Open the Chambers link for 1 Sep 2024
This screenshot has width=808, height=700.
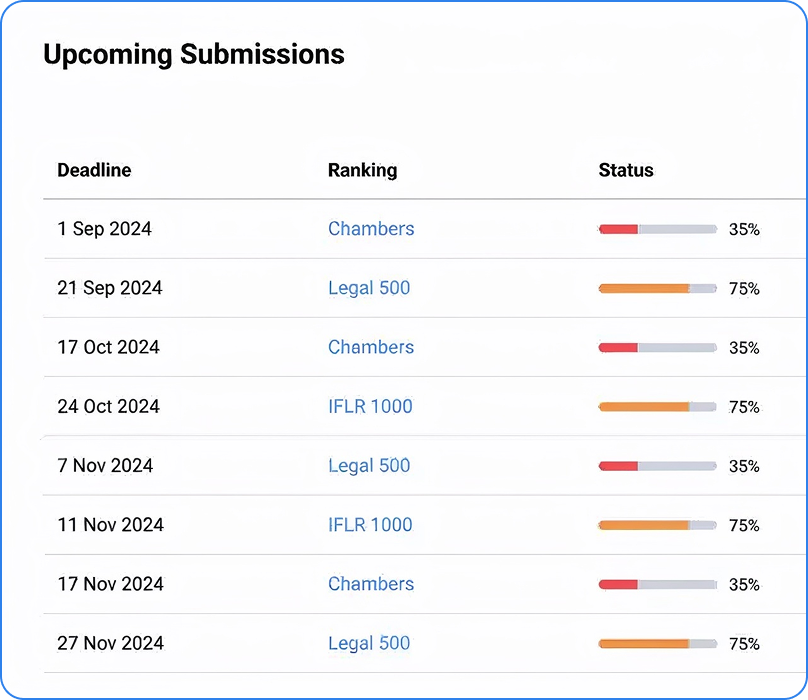click(x=371, y=228)
